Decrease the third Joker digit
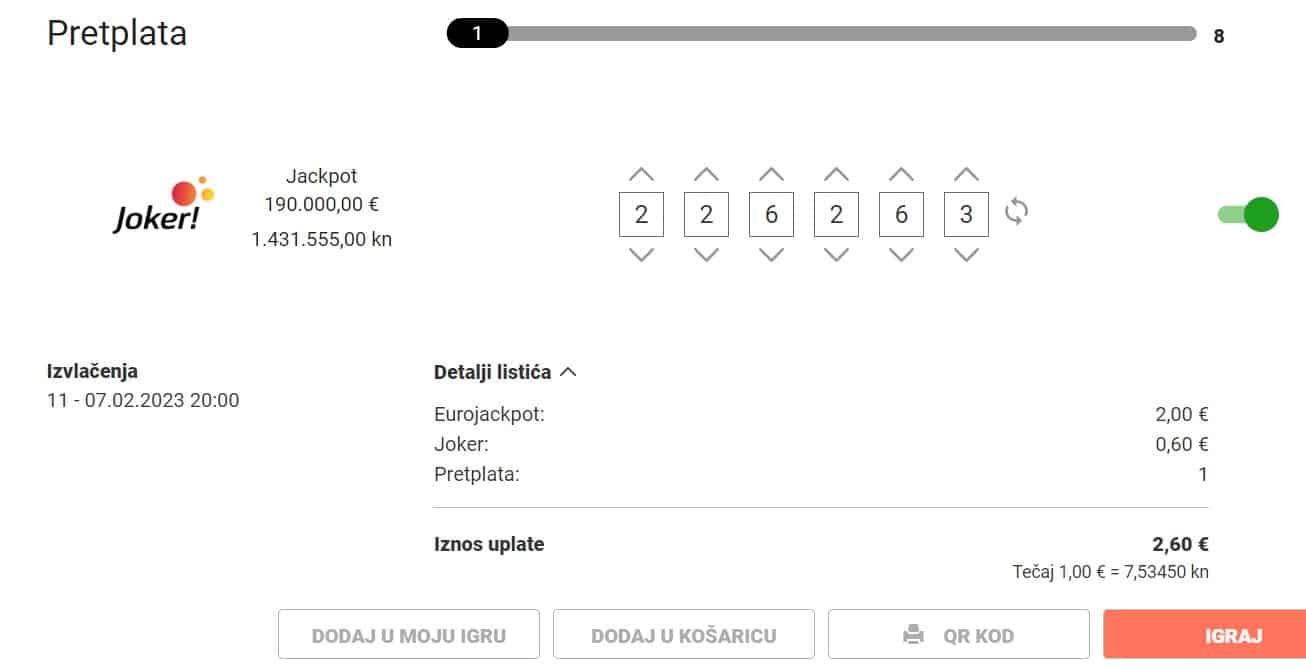The image size is (1306, 667). pos(771,255)
